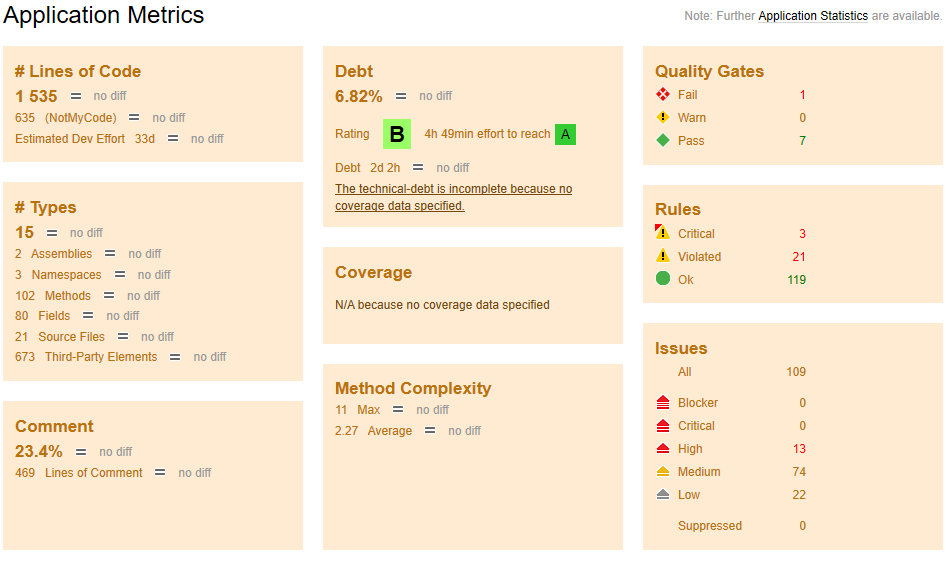Click the green Pass diamond icon

point(662,141)
